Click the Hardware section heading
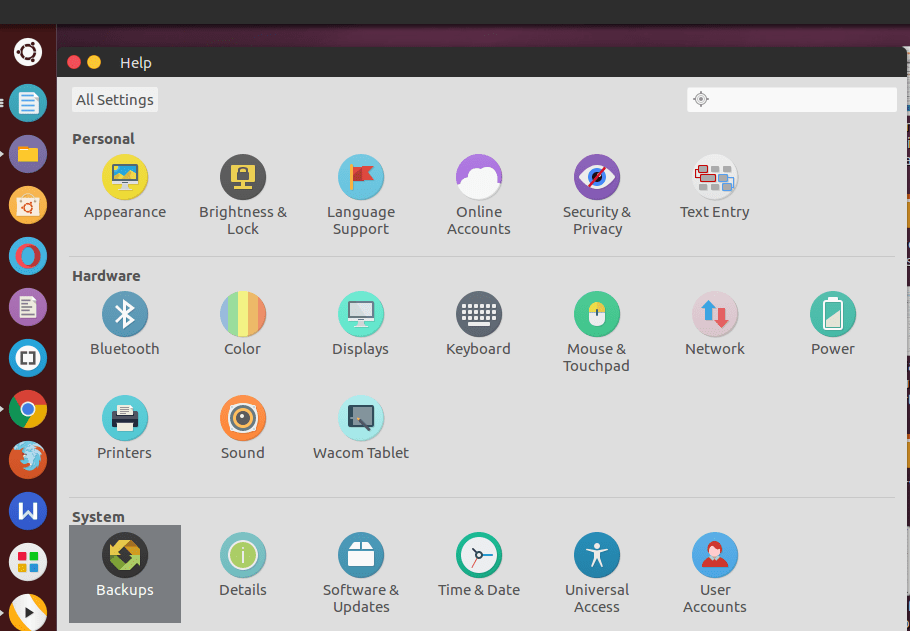Screen dimensions: 910x631 pos(106,276)
